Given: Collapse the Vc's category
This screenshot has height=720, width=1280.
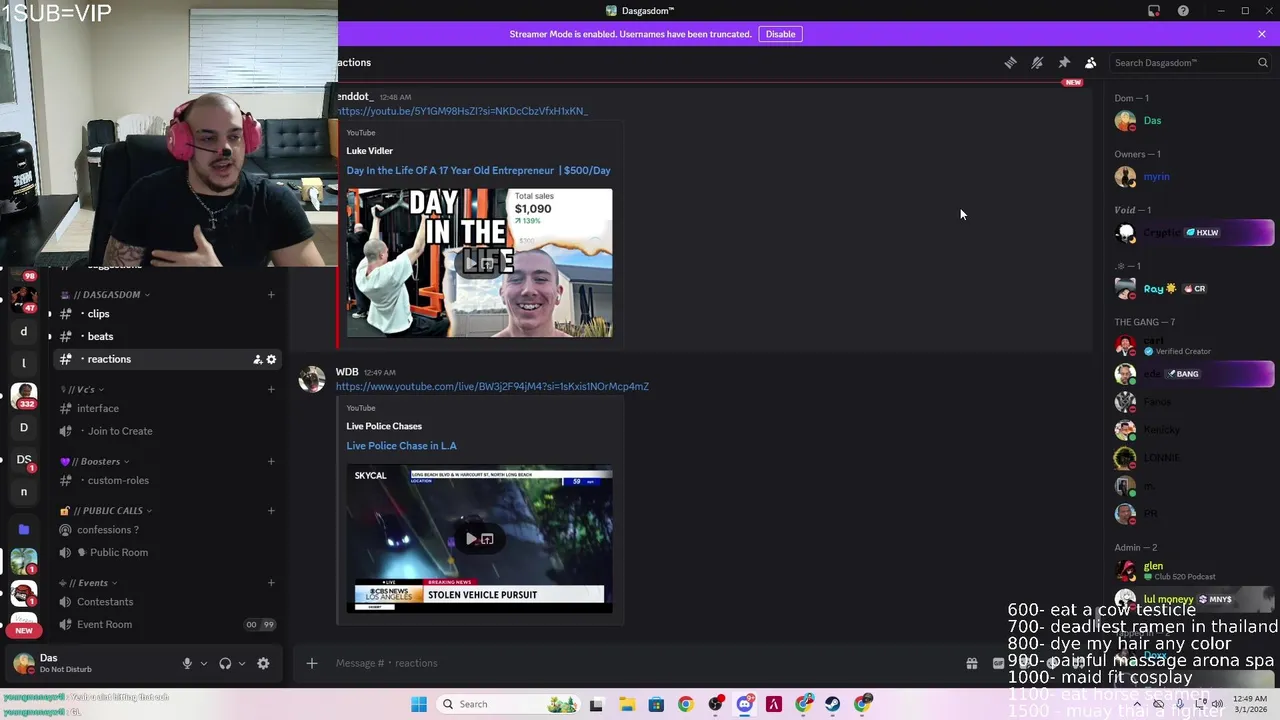Looking at the screenshot, I should [82, 389].
